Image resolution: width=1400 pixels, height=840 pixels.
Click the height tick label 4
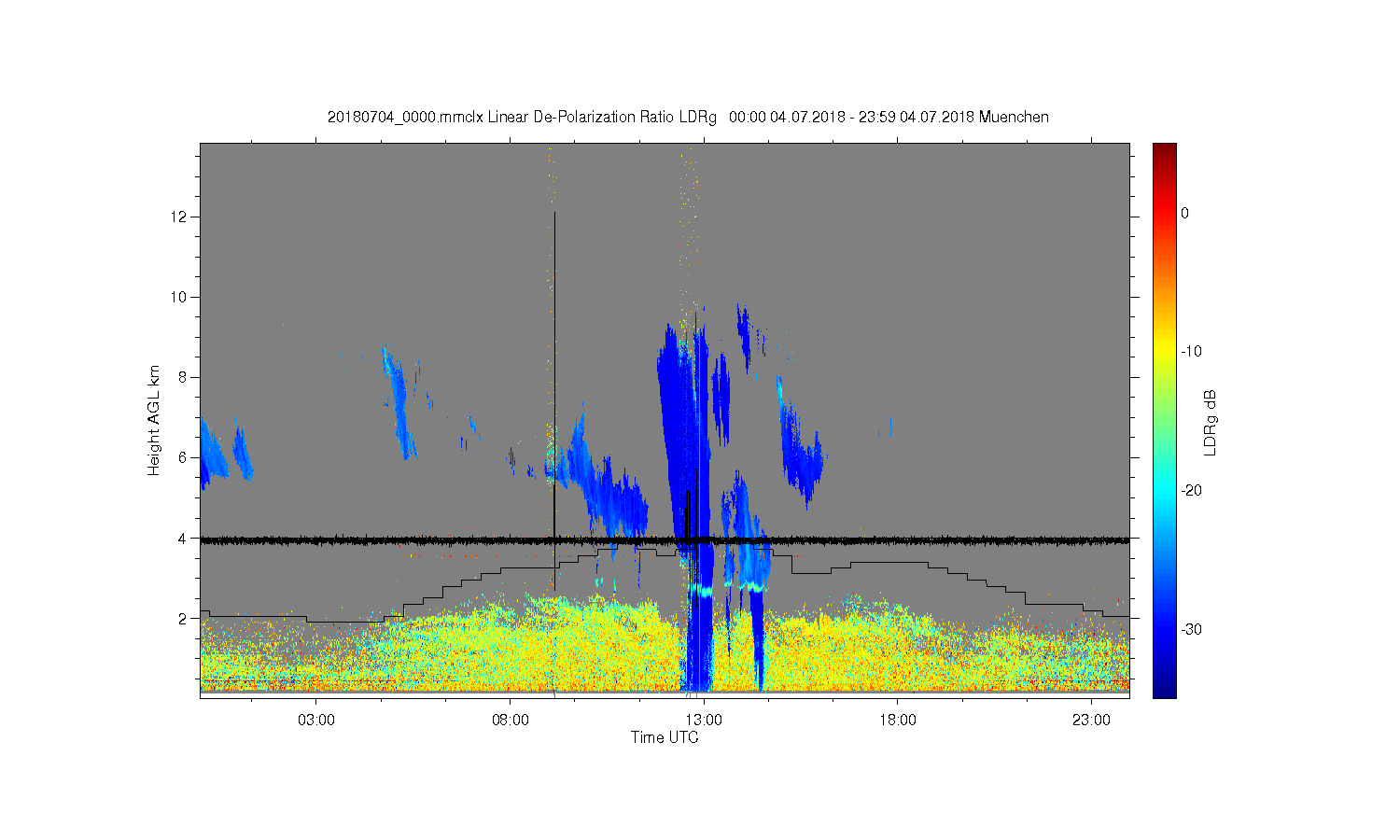(183, 538)
